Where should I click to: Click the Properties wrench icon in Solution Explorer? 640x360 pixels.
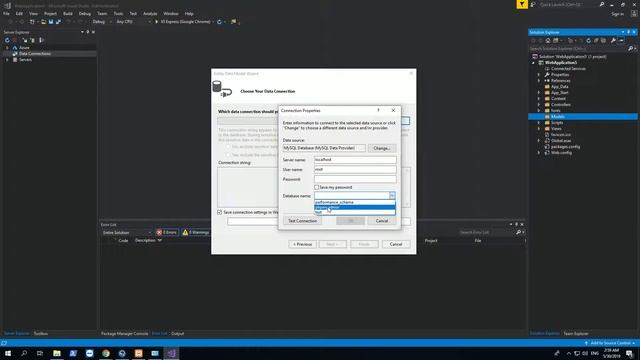point(613,40)
